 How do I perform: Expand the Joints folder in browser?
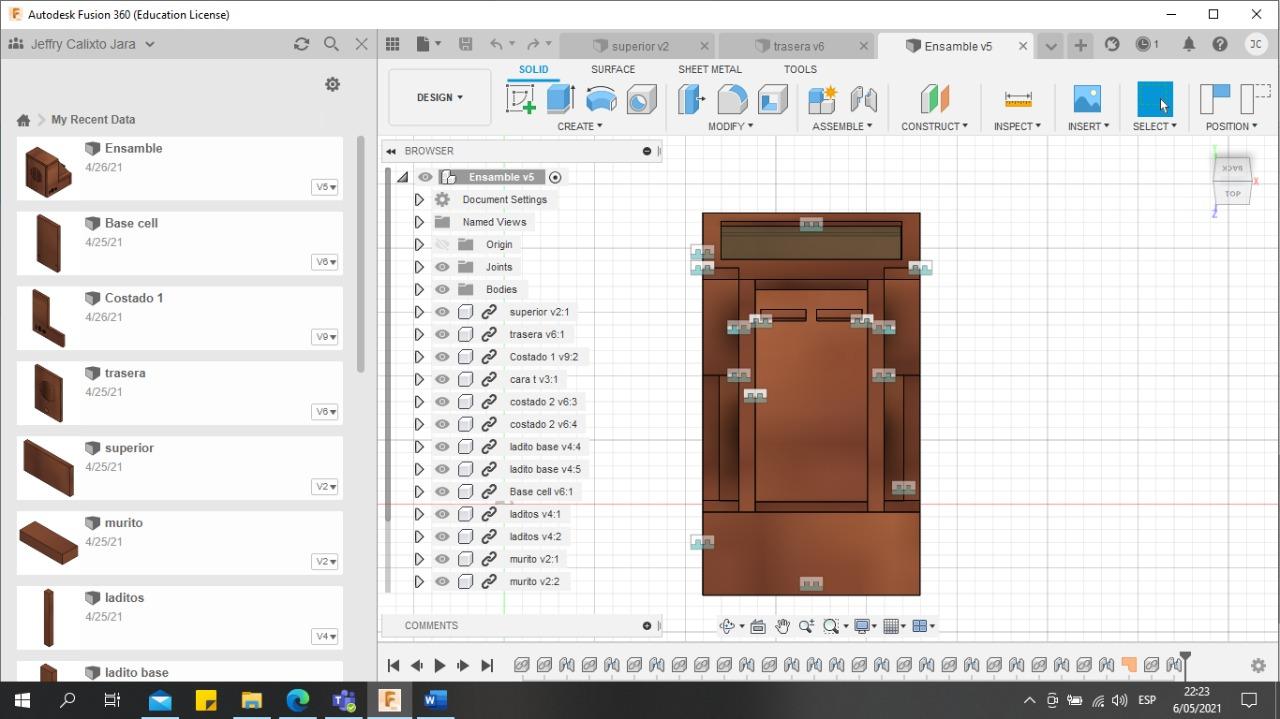click(x=419, y=267)
